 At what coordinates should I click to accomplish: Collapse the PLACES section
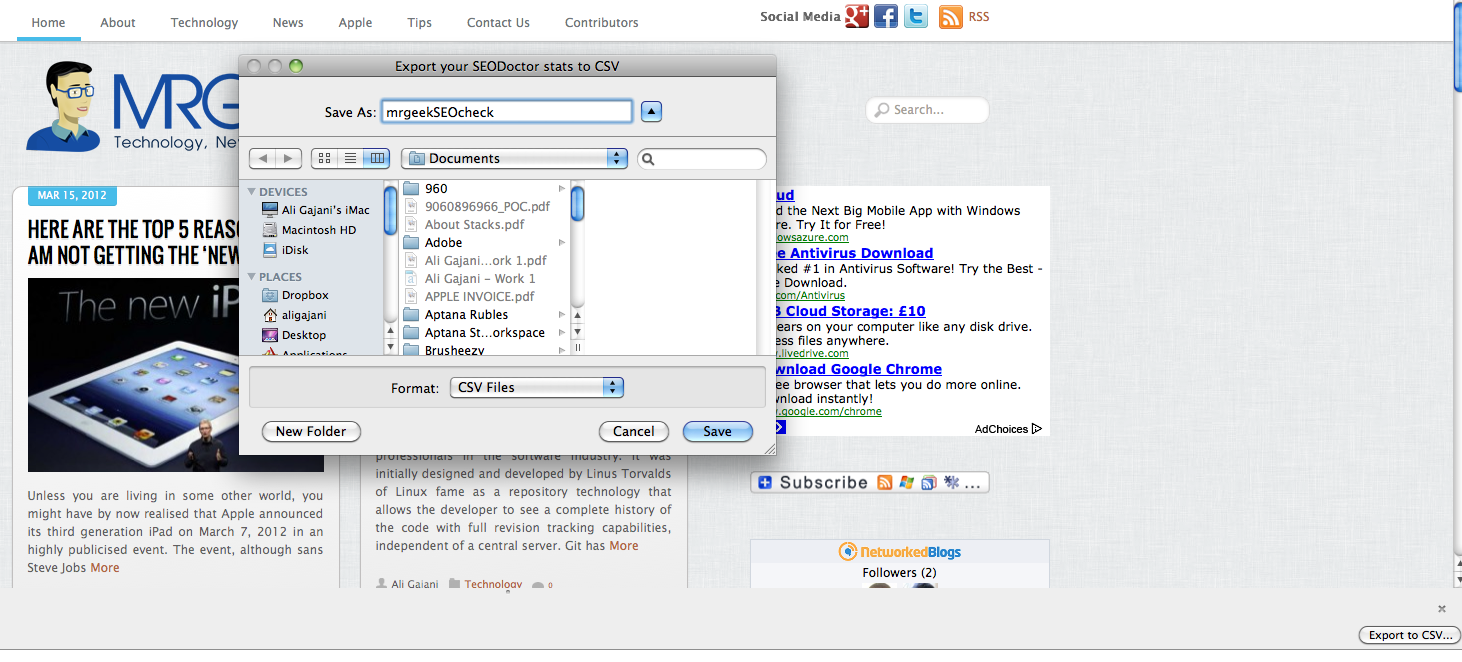coord(252,277)
